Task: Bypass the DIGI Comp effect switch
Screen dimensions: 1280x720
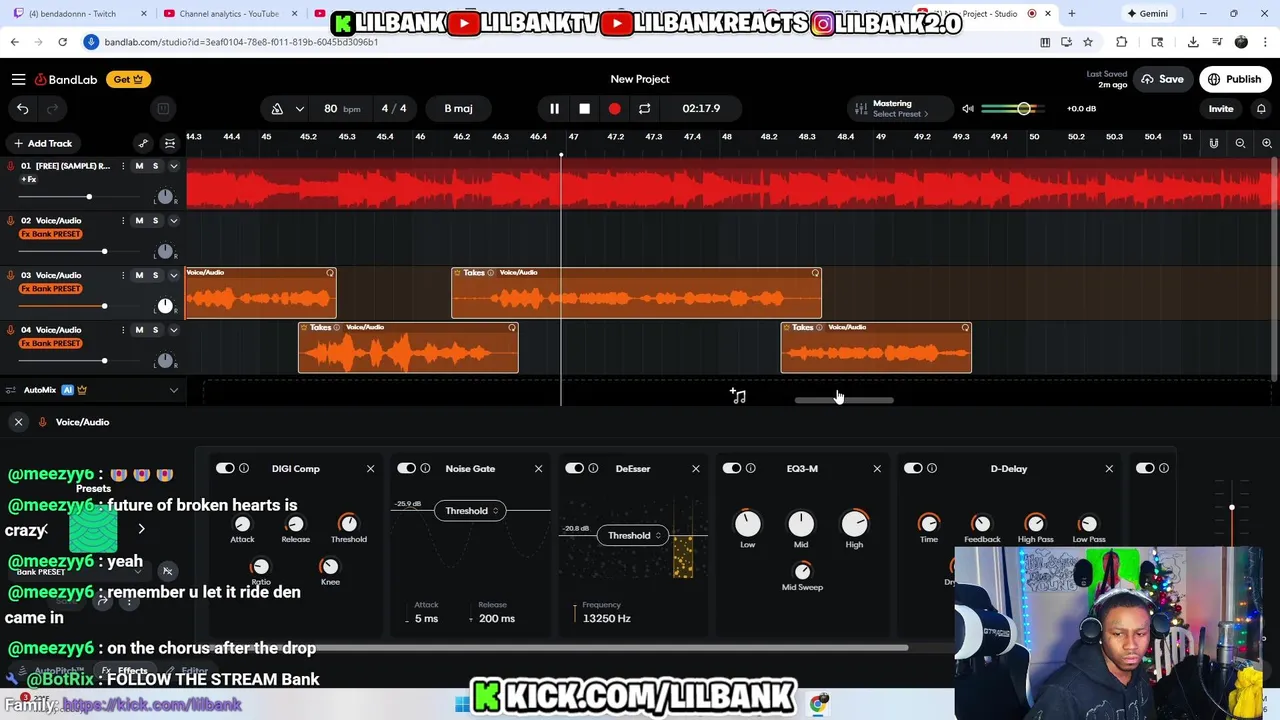Action: (225, 468)
